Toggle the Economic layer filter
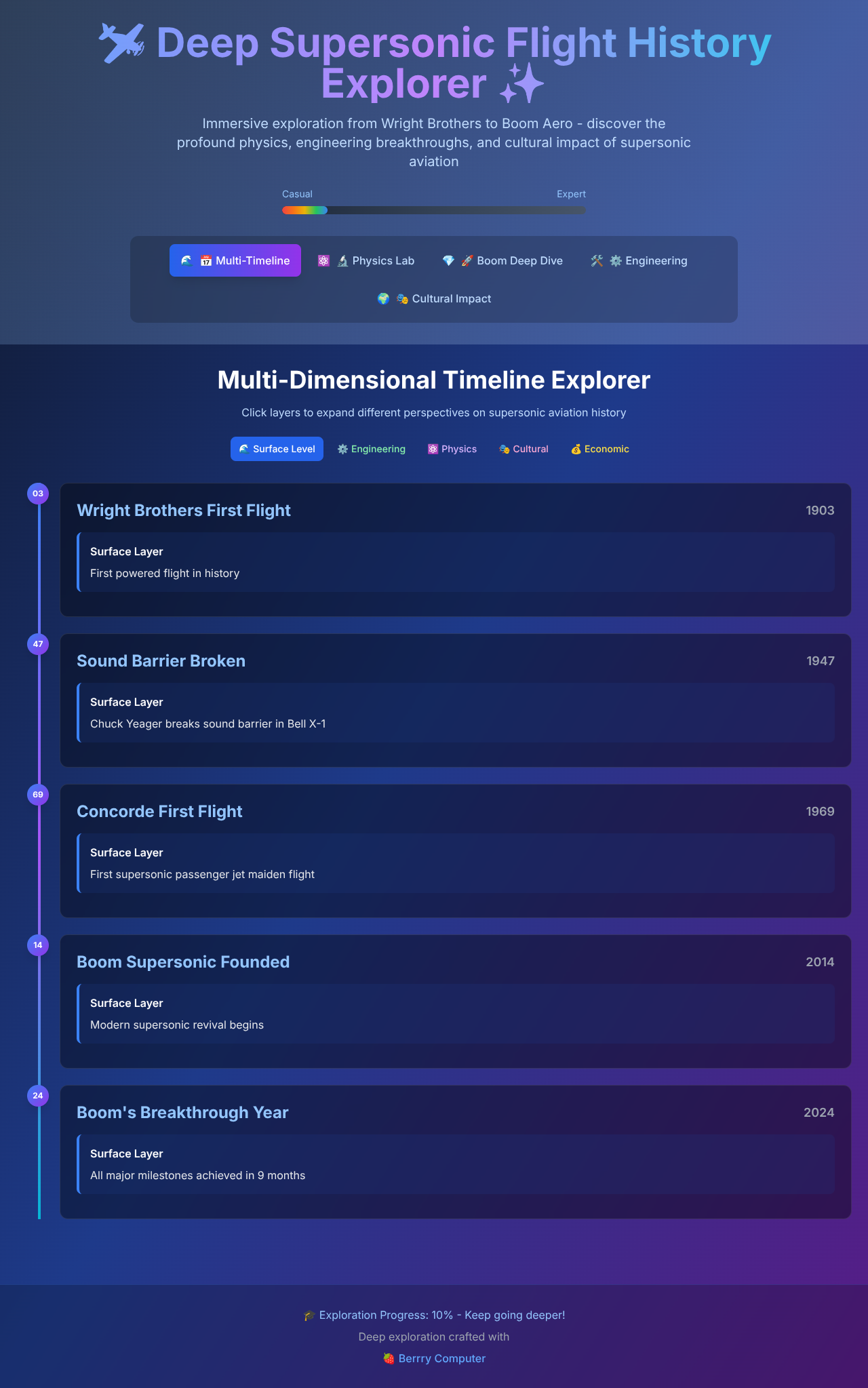This screenshot has width=868, height=1388. 600,449
